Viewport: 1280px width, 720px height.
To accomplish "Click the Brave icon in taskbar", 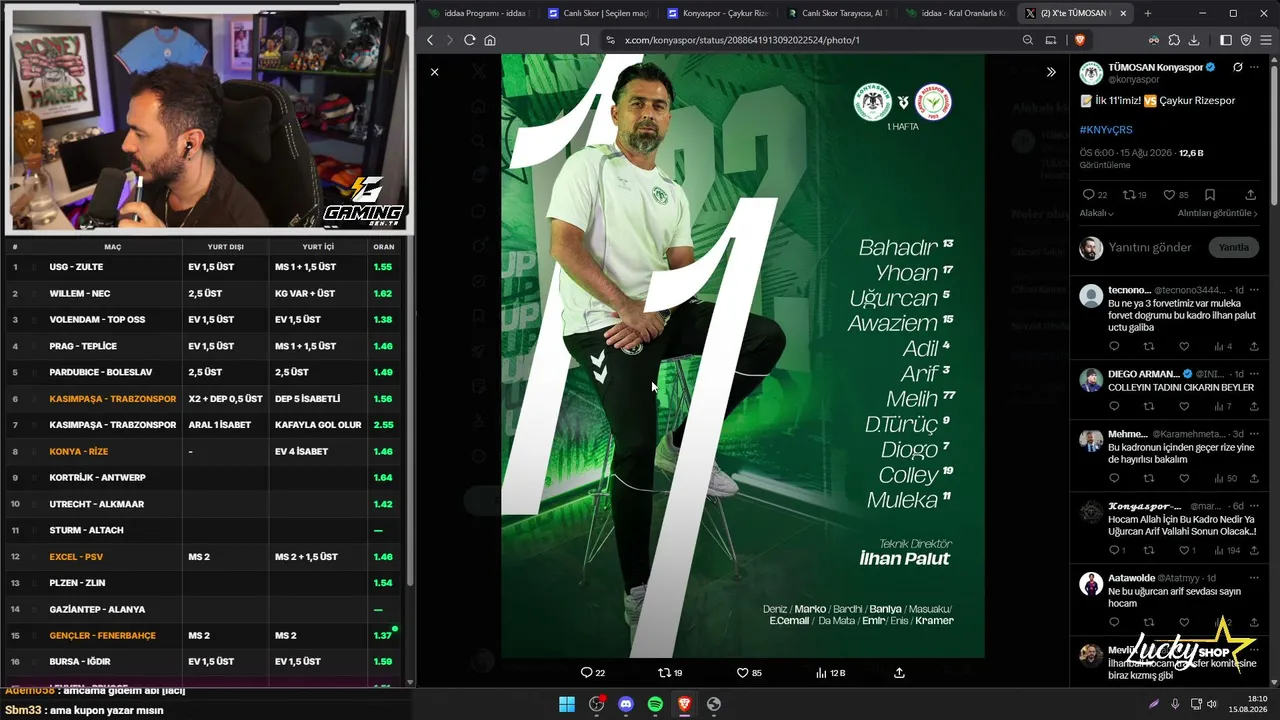I will (x=684, y=704).
